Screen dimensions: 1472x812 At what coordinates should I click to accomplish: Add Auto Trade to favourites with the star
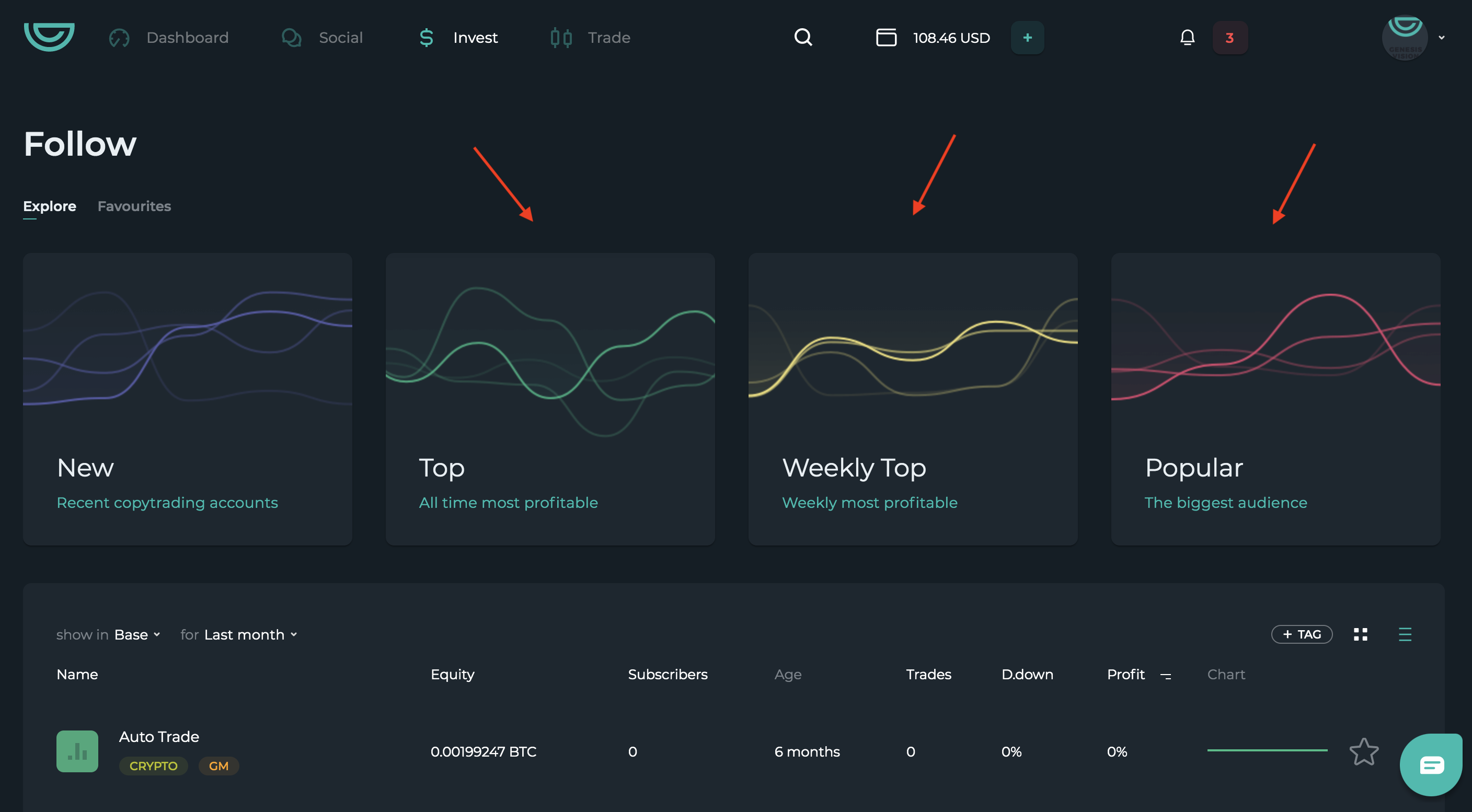point(1363,751)
